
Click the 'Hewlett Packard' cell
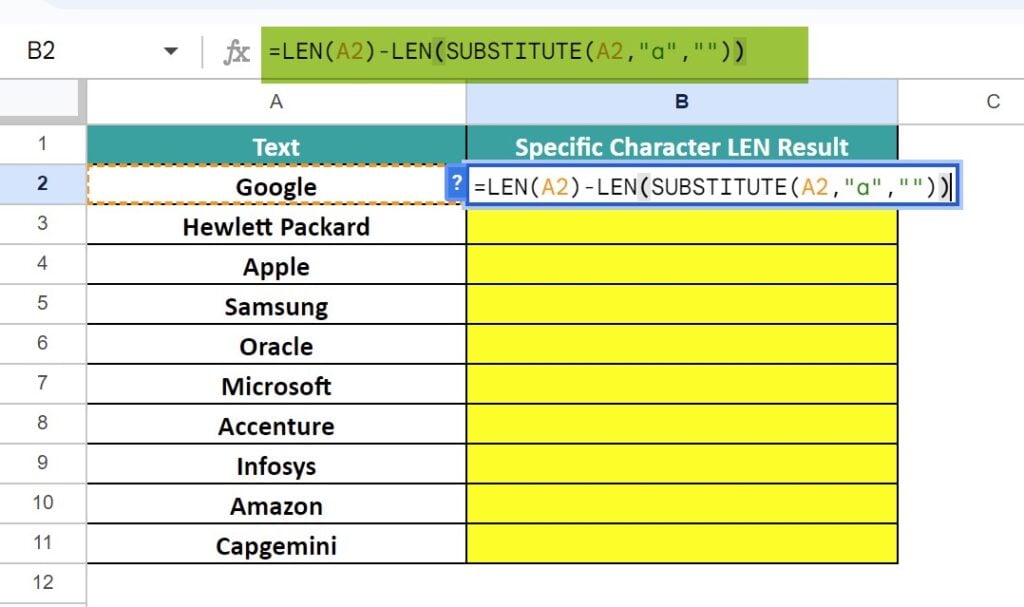(x=276, y=225)
